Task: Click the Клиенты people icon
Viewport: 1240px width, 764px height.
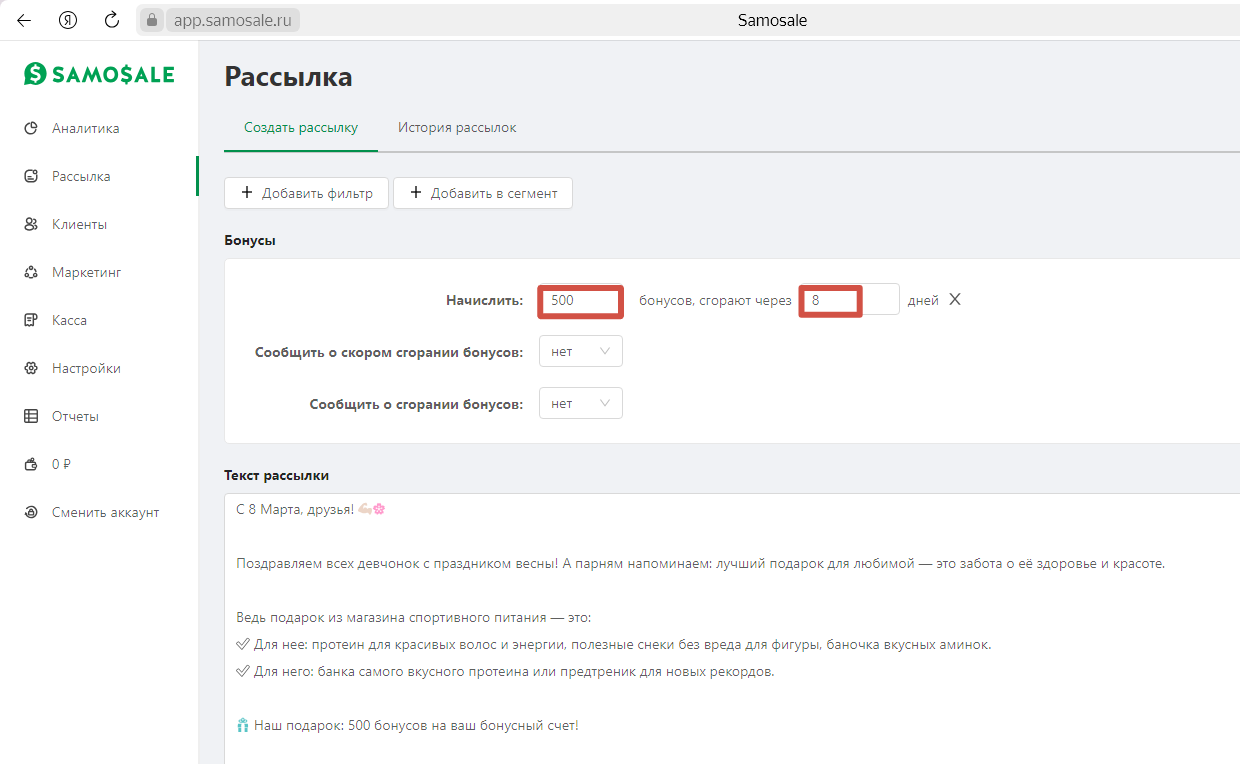Action: 31,224
